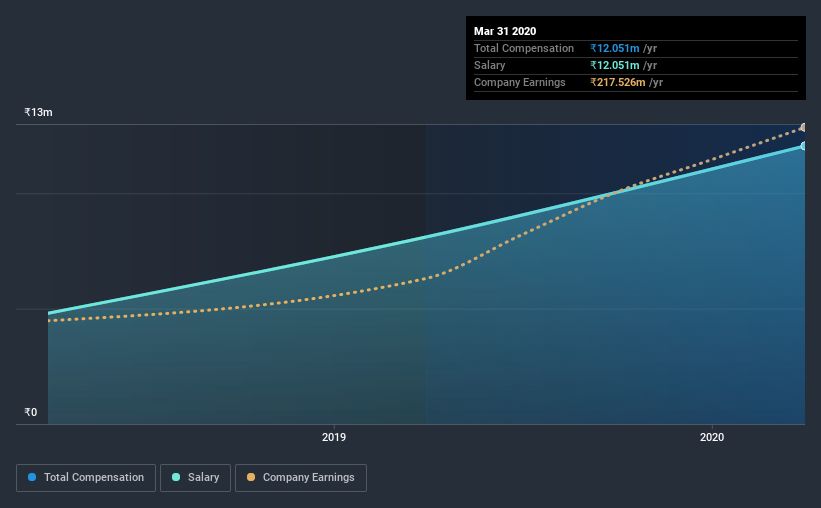
Task: Click the Mar 31 2020 tooltip date
Action: tap(505, 31)
